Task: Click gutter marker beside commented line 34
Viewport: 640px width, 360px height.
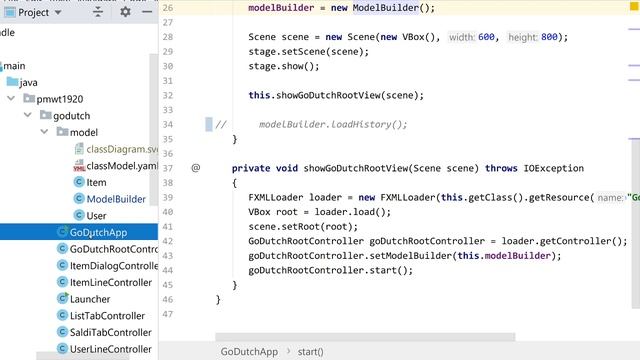Action: click(x=209, y=124)
